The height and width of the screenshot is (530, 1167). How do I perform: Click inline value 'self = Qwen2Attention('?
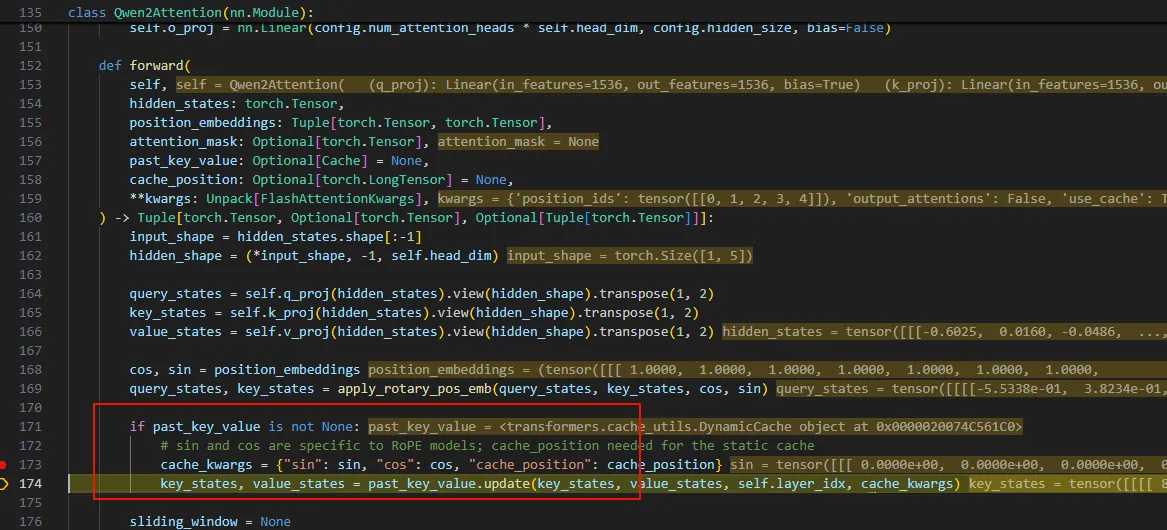[x=260, y=85]
